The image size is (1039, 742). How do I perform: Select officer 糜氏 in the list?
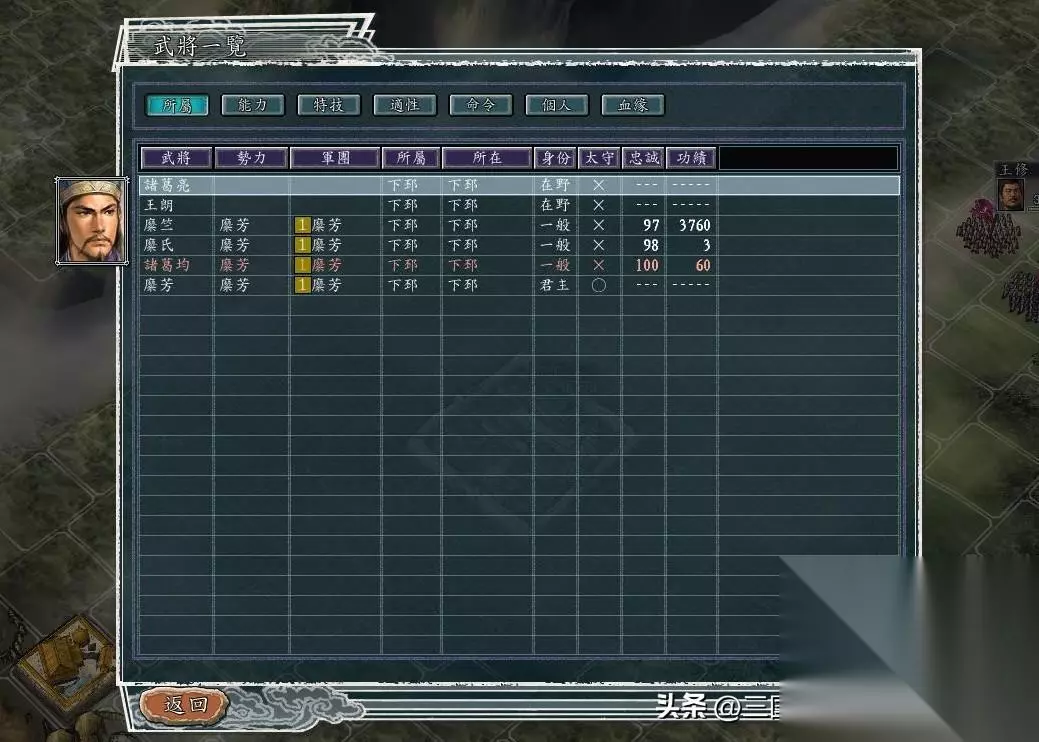pos(520,244)
